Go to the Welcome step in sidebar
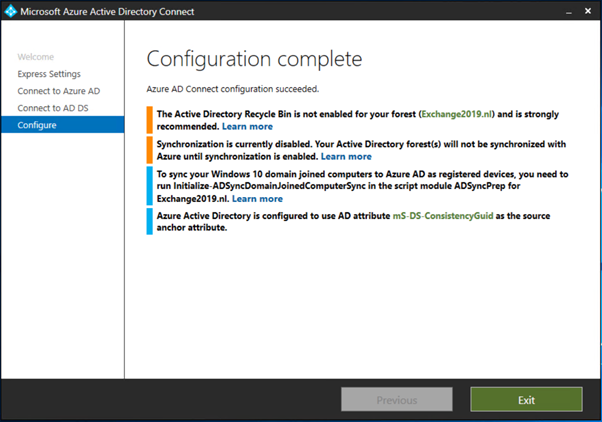The image size is (602, 422). point(36,57)
